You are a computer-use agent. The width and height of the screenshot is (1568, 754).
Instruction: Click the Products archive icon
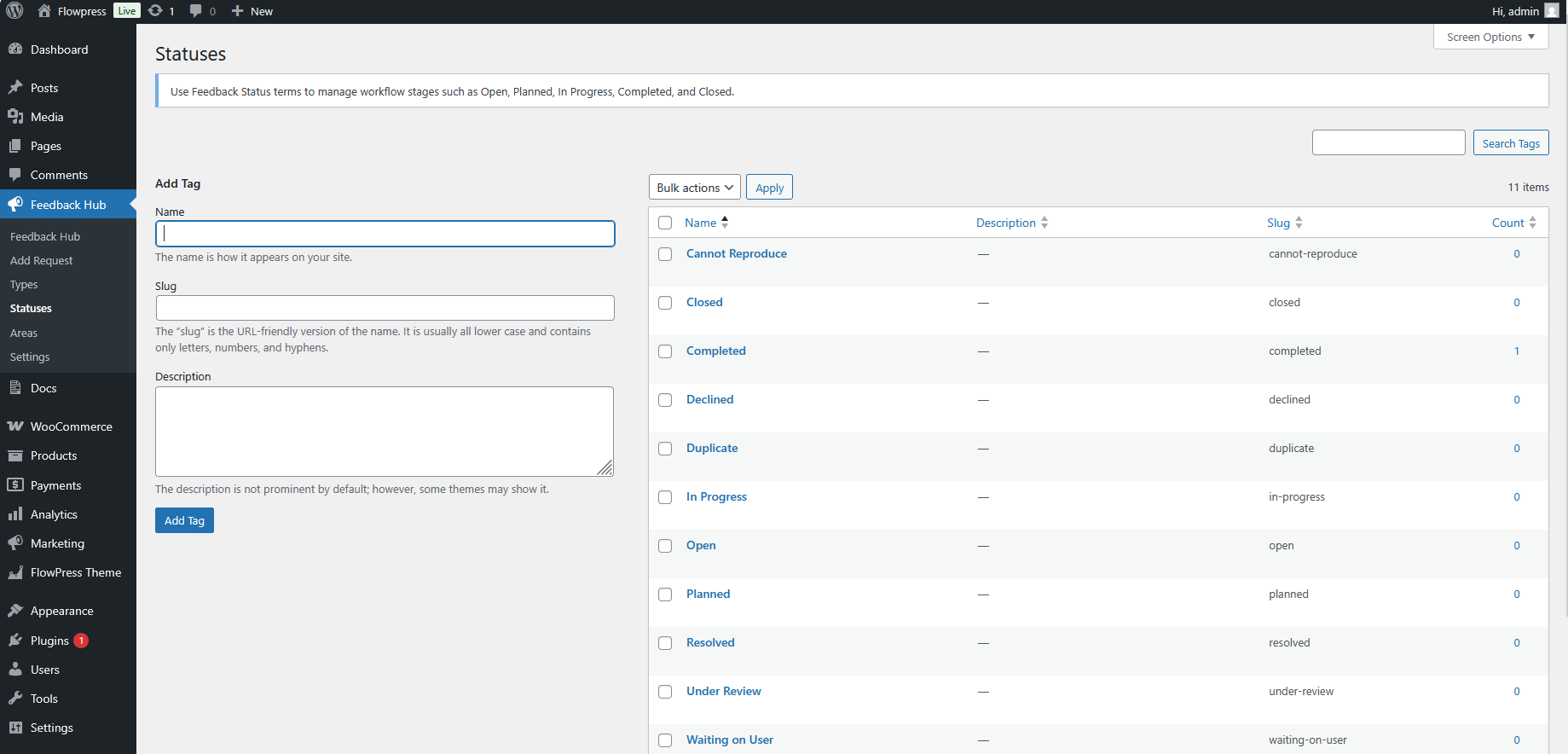15,455
